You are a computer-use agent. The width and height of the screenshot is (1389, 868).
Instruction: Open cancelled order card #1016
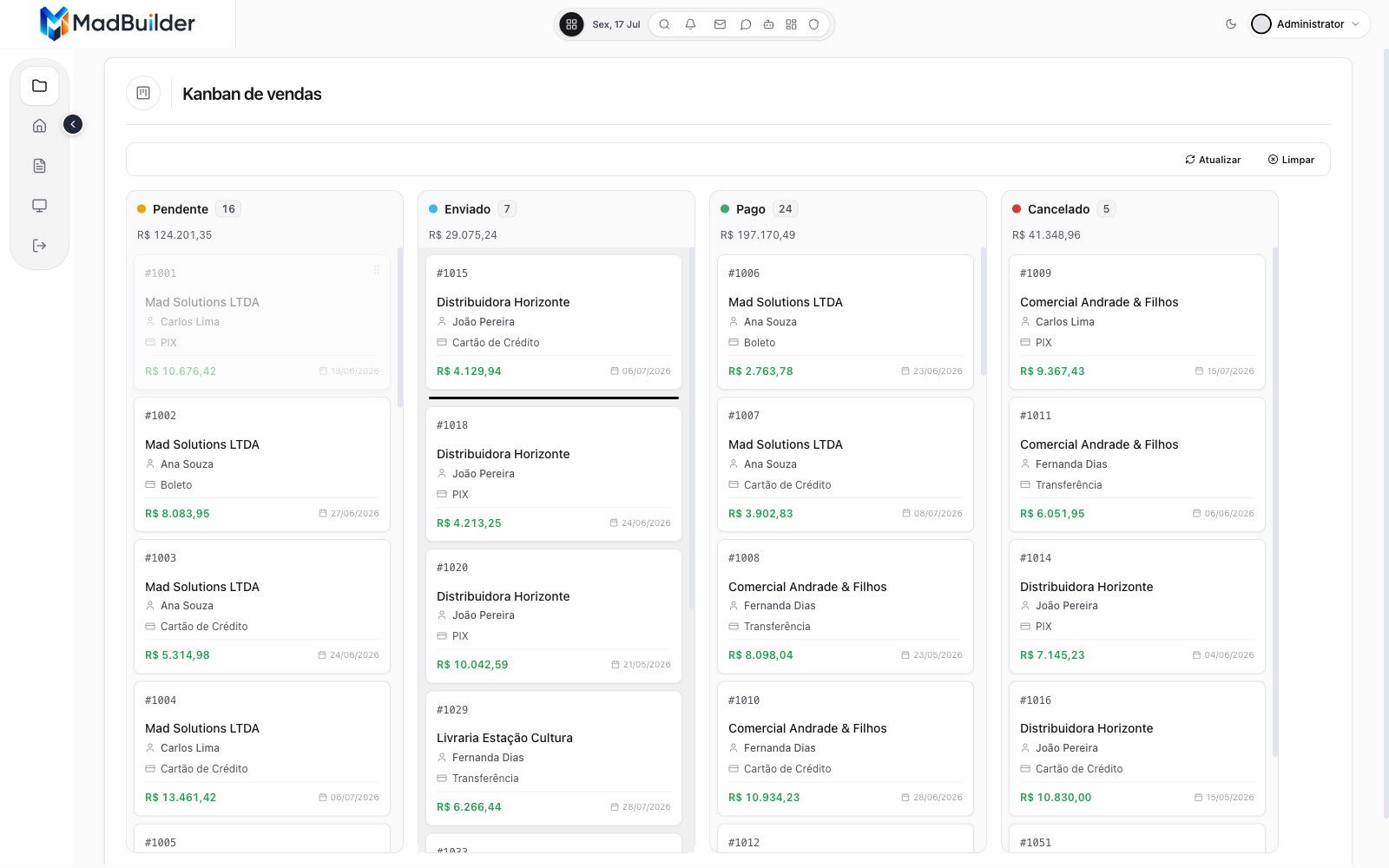pos(1137,748)
